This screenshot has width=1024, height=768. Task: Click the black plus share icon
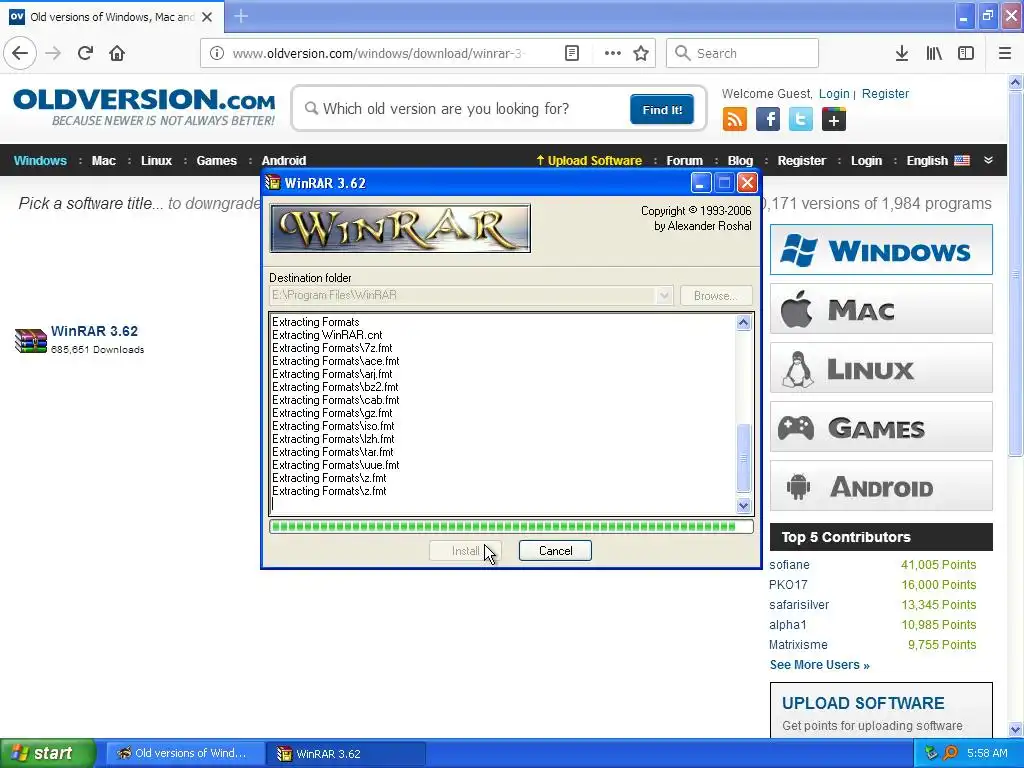833,120
